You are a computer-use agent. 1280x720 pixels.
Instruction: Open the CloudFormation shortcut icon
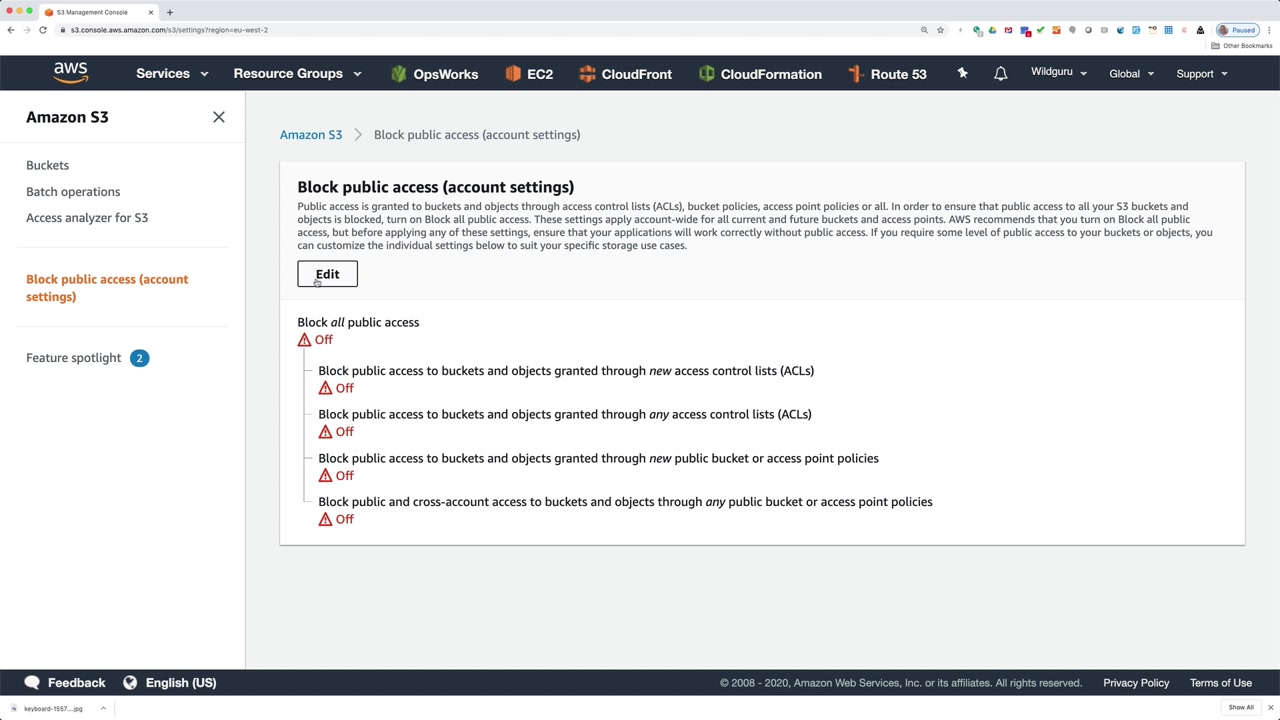[707, 74]
